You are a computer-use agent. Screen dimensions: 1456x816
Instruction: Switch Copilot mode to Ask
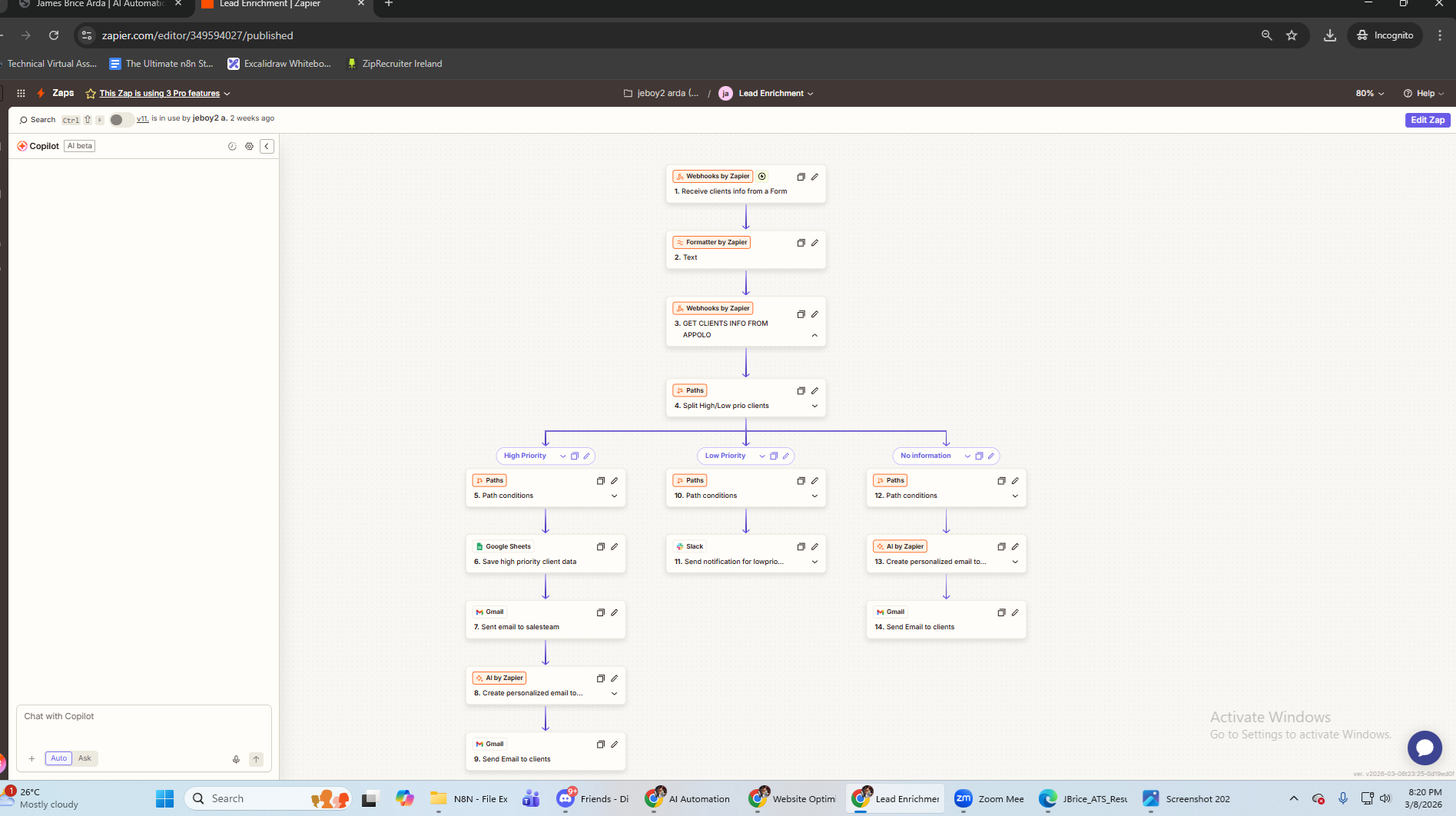coord(85,758)
